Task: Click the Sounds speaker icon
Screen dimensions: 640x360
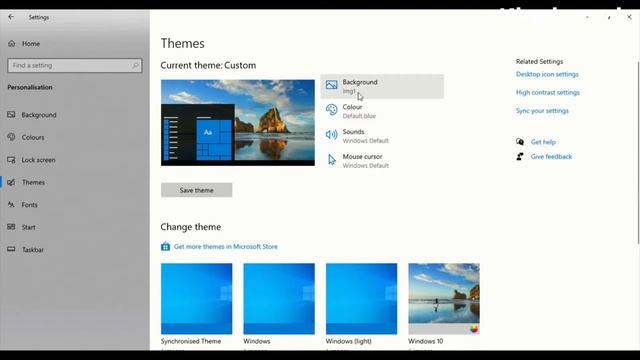Action: click(331, 134)
